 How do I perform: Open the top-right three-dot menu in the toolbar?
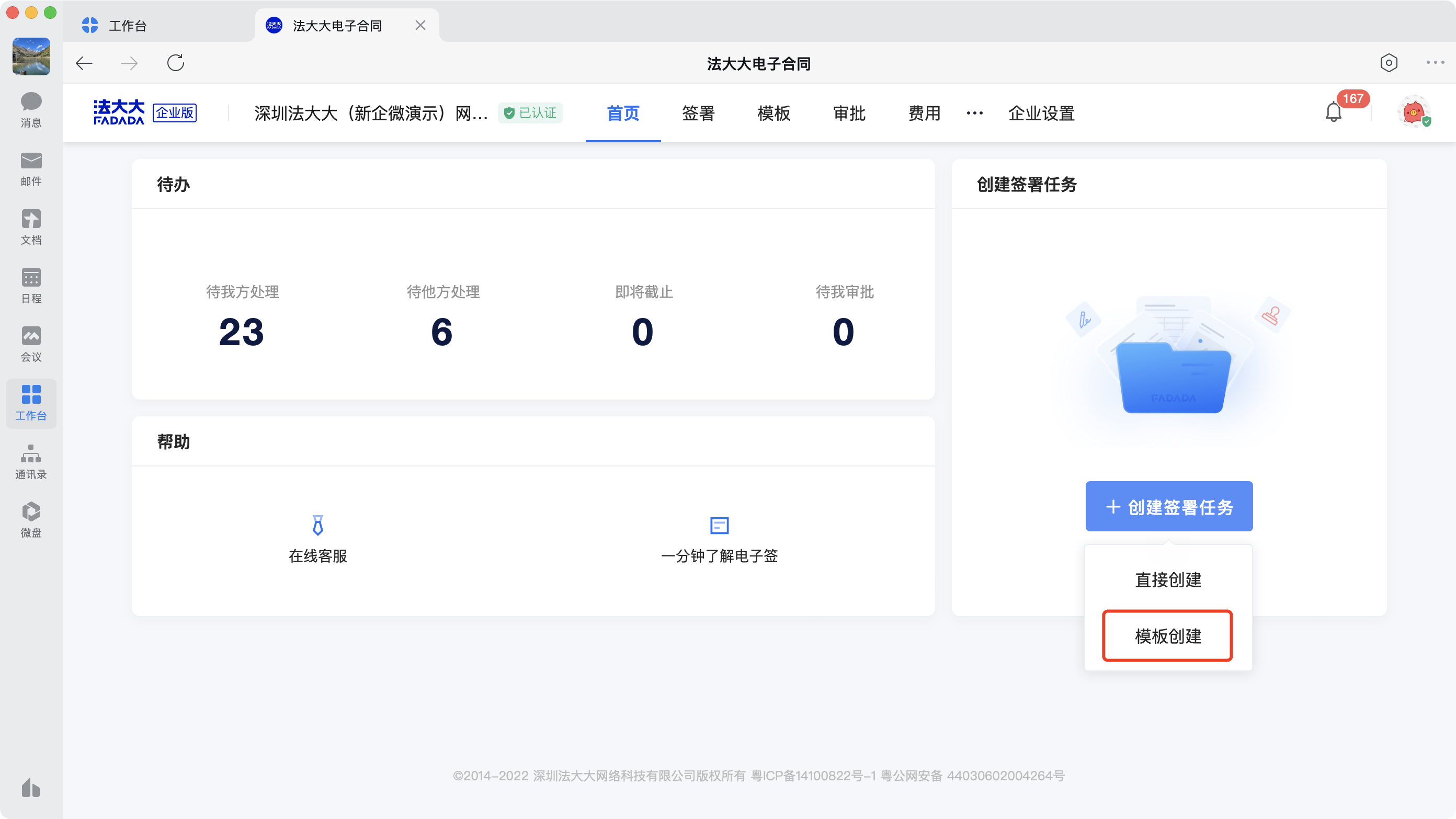[1435, 63]
